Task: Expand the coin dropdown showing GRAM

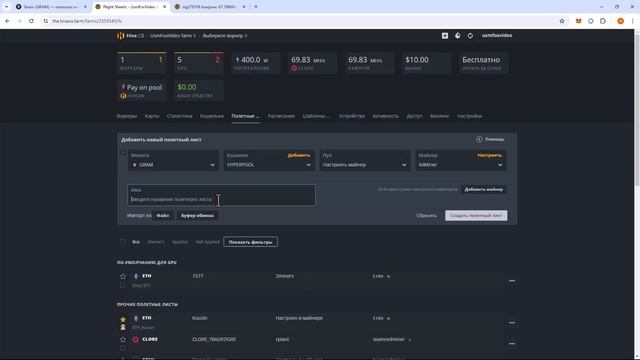Action: coord(173,160)
